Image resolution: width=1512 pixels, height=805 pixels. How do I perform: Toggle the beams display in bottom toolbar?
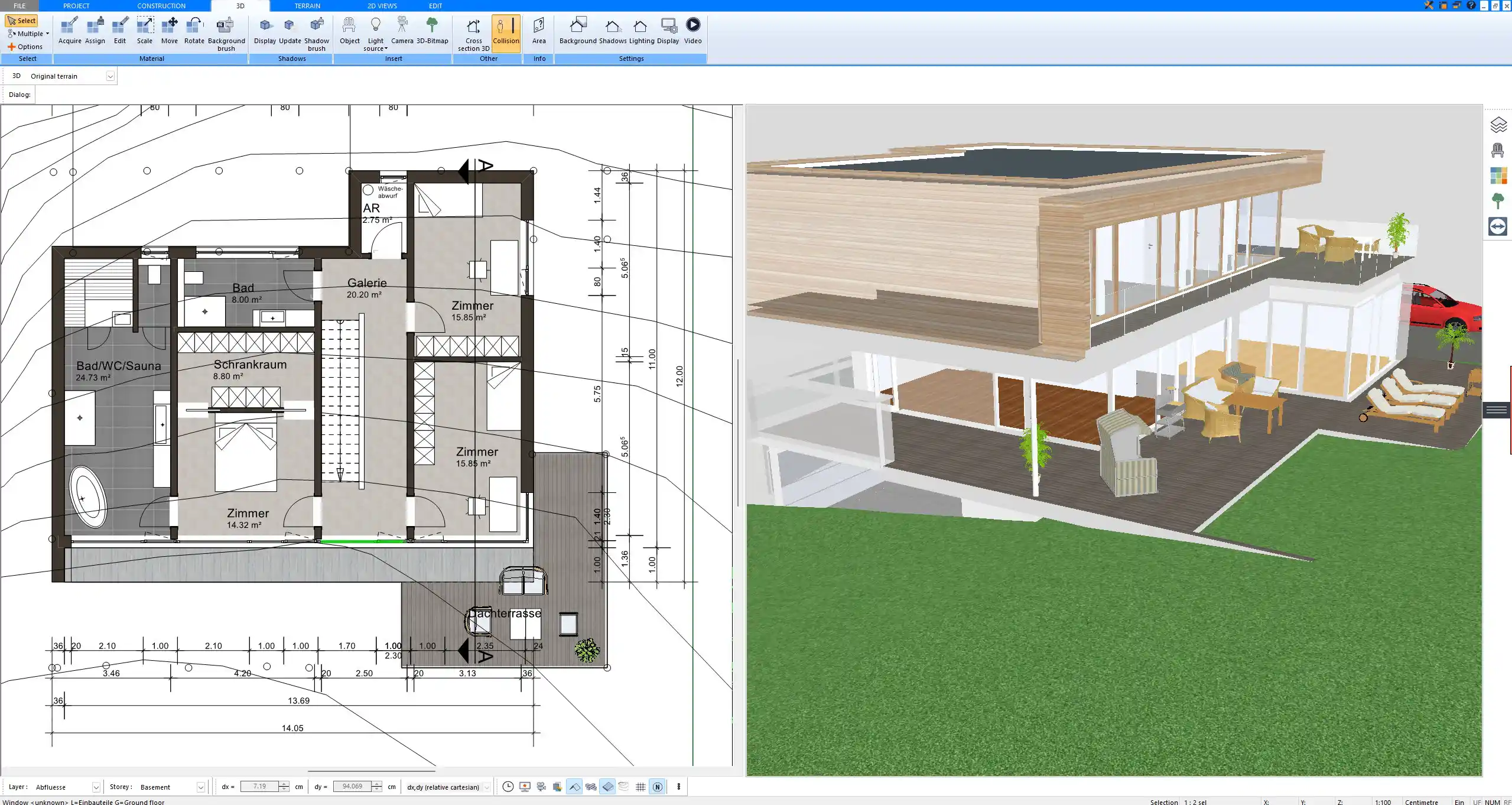point(591,787)
